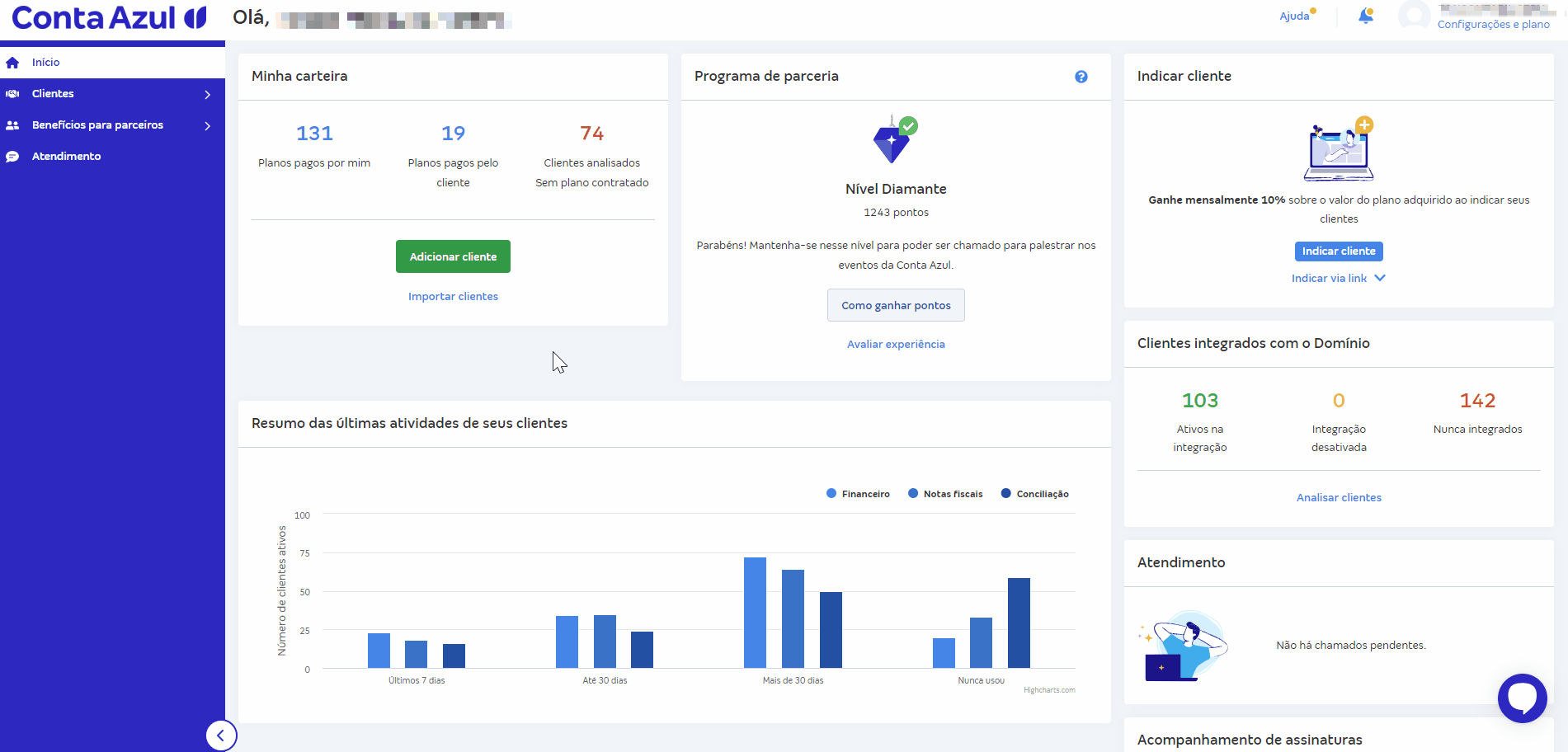Image resolution: width=1568 pixels, height=752 pixels.
Task: Click the Notas fiscais legend color dot
Action: click(913, 493)
